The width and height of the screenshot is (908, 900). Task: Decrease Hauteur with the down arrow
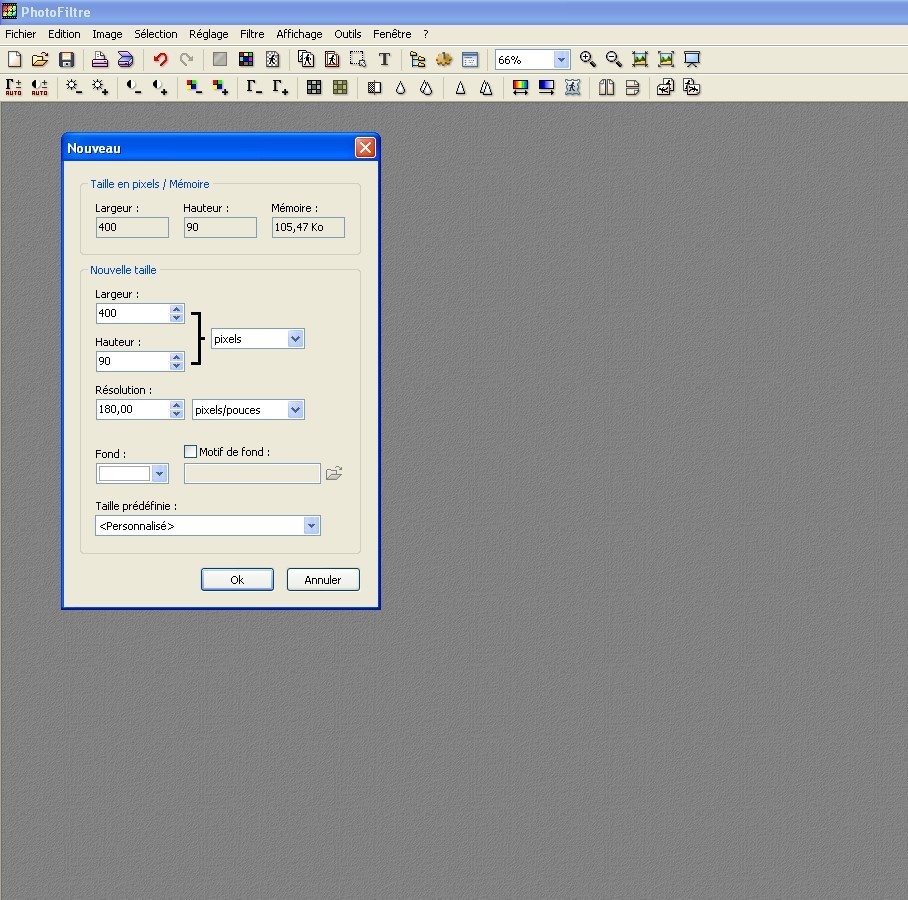(177, 366)
